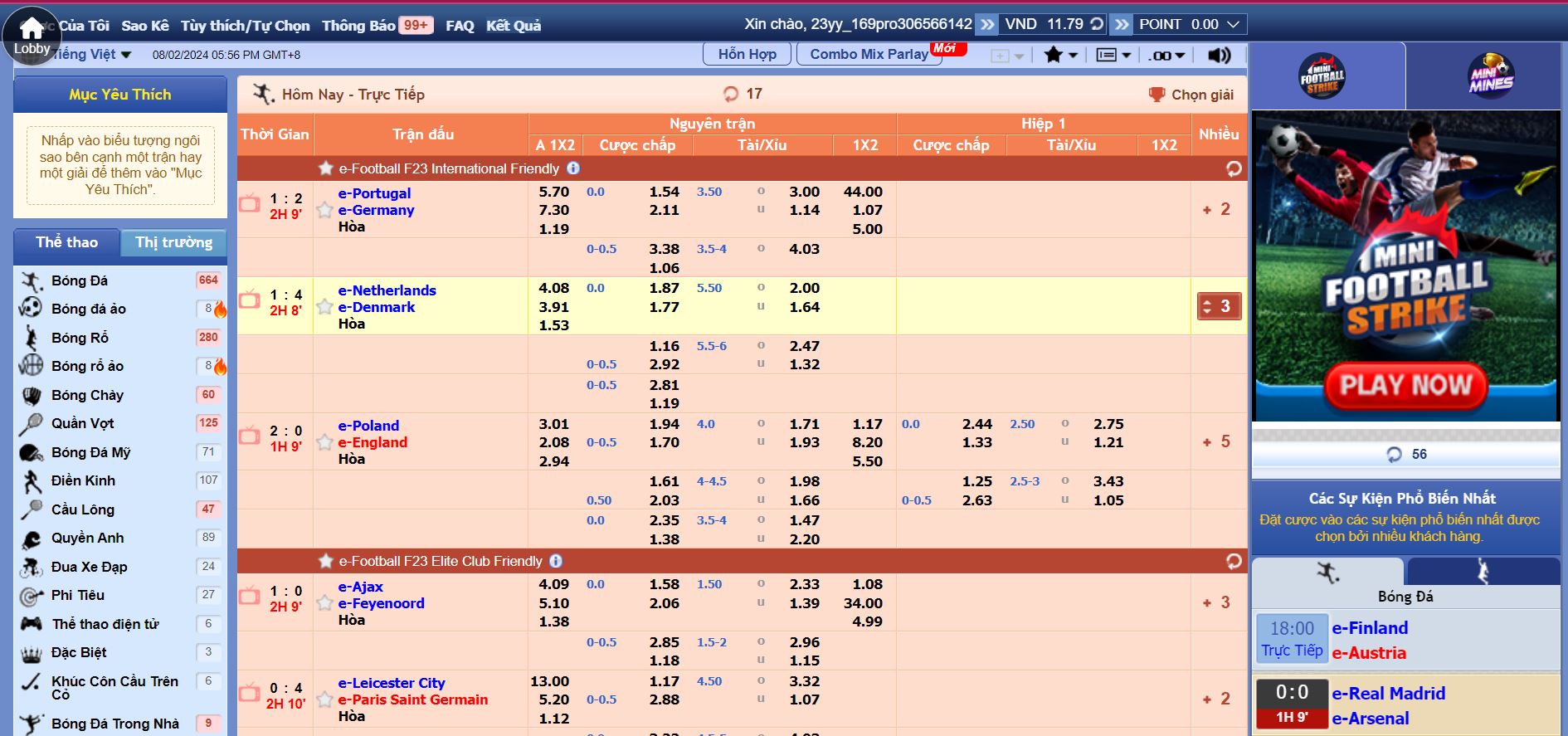Favorite the e-Portugal vs e-Germany match
Image resolution: width=1568 pixels, height=736 pixels.
(325, 210)
